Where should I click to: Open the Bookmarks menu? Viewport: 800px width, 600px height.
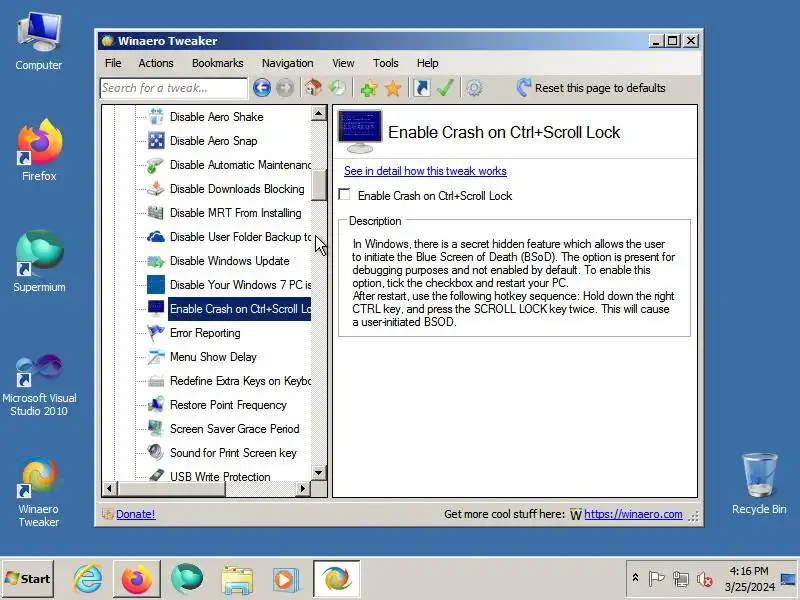pos(217,63)
